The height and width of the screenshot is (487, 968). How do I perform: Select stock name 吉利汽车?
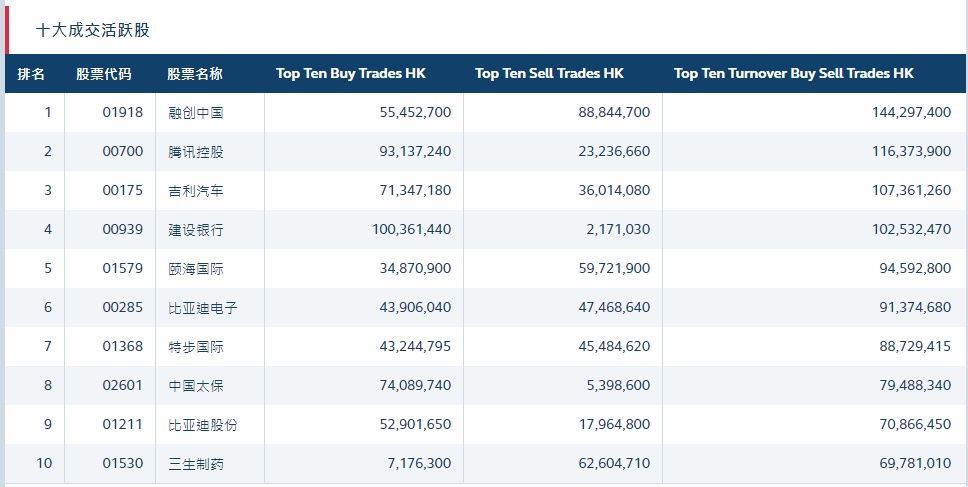(x=196, y=191)
